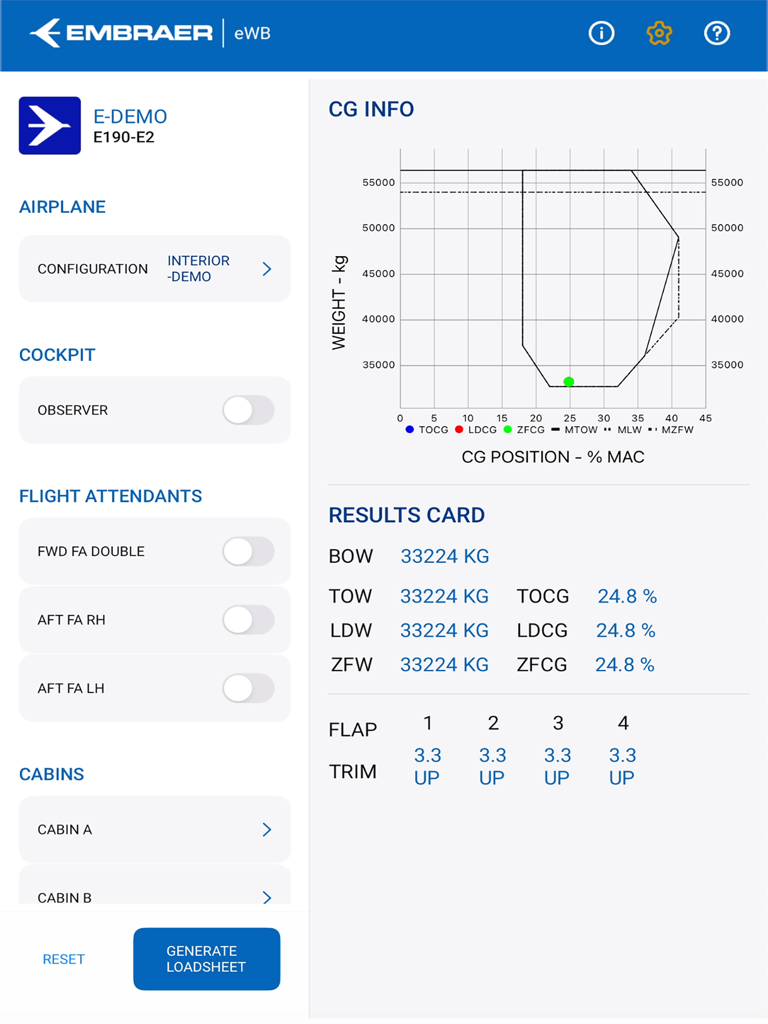Open help with the question mark icon
The image size is (768, 1024).
click(717, 33)
